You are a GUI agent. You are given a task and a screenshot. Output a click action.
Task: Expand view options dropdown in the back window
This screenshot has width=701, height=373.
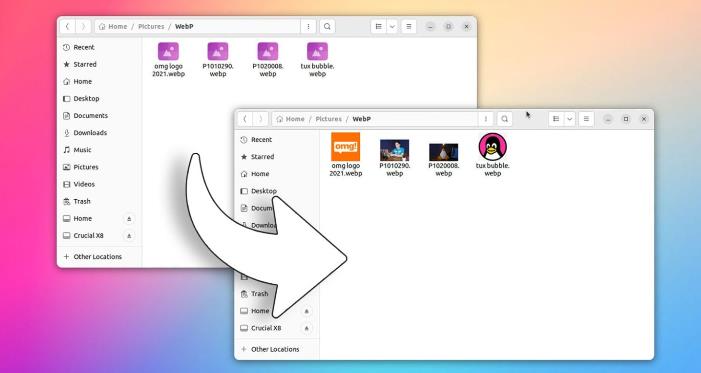[x=392, y=26]
